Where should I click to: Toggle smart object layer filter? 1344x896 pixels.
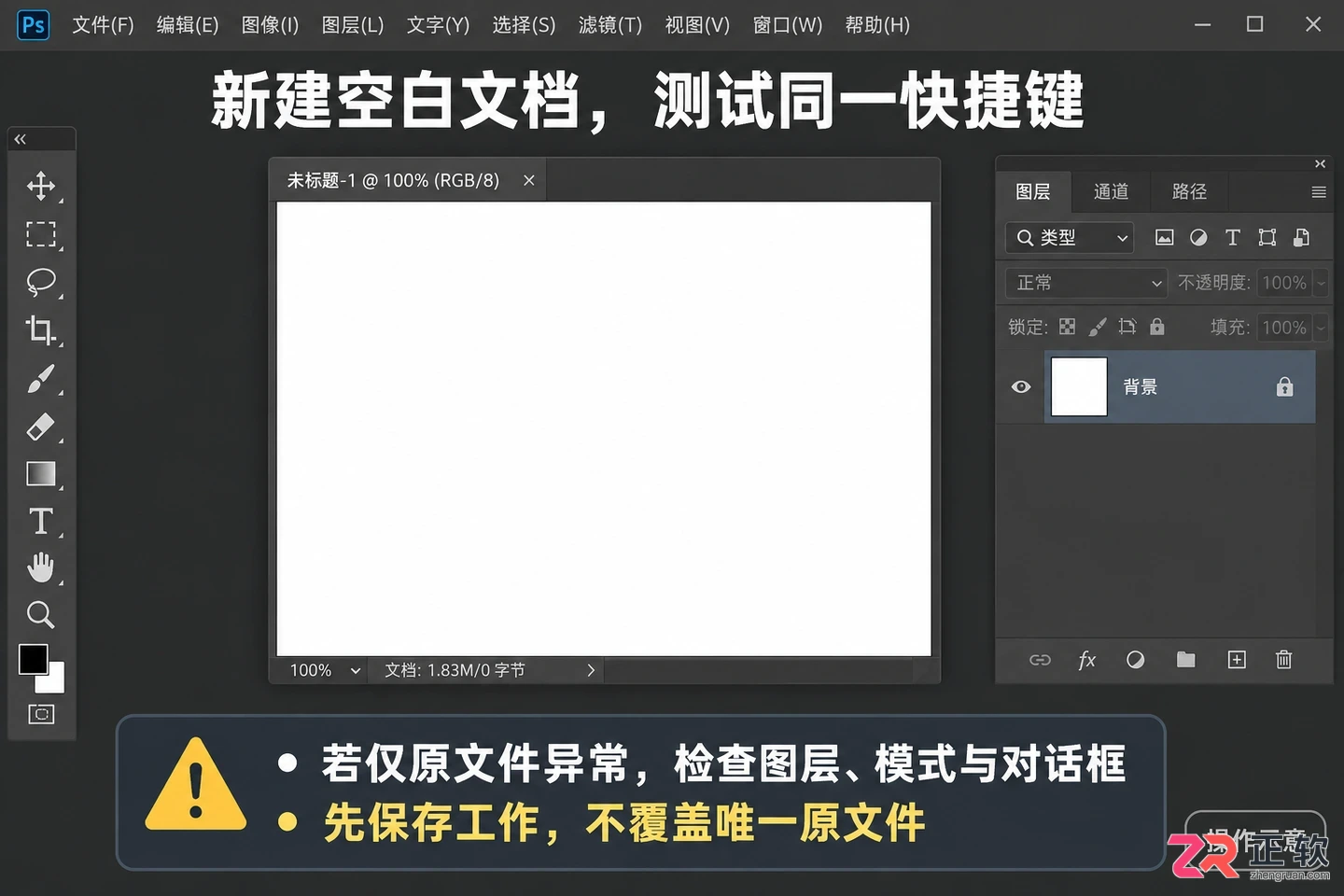pos(1301,237)
